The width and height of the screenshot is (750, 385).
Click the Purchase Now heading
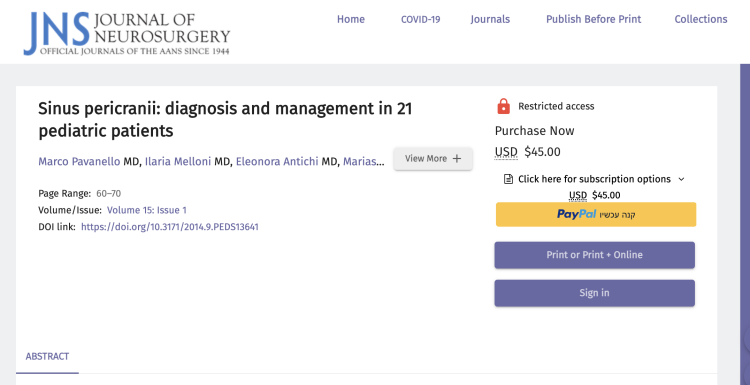(x=535, y=131)
